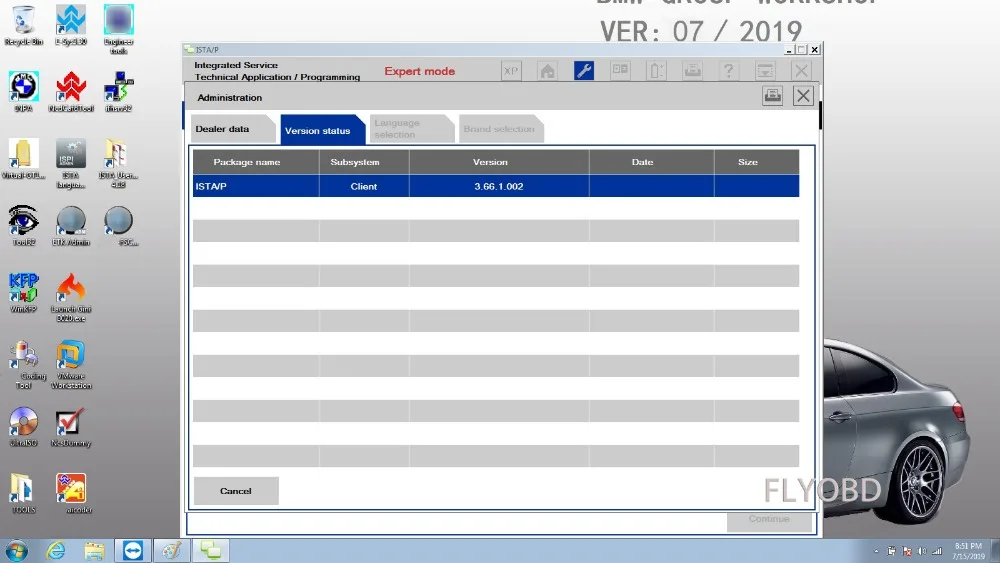Select the Launch Gini flame icon
Image resolution: width=1000 pixels, height=563 pixels.
[71, 297]
